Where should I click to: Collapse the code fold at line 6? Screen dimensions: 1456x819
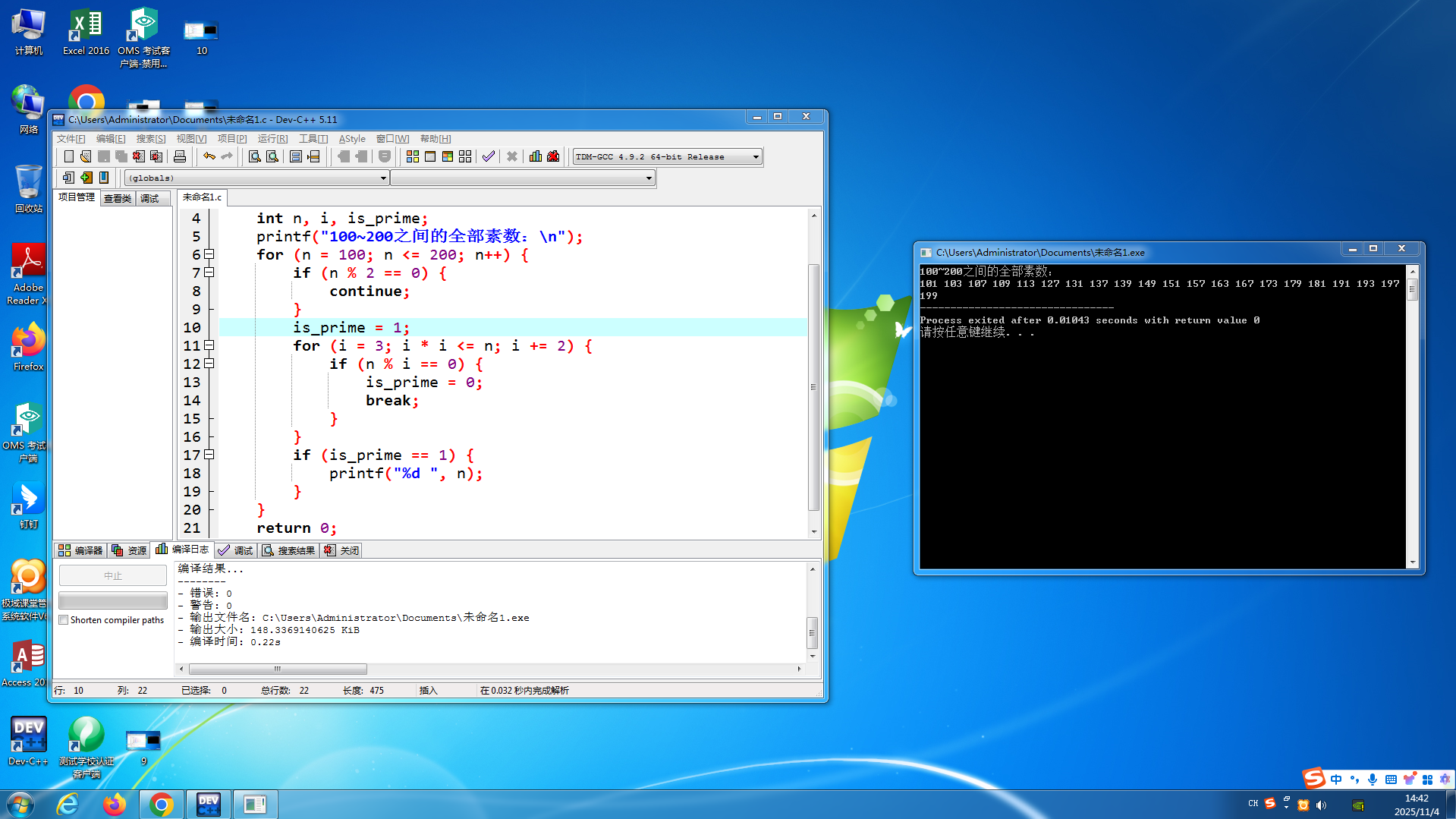(x=209, y=254)
